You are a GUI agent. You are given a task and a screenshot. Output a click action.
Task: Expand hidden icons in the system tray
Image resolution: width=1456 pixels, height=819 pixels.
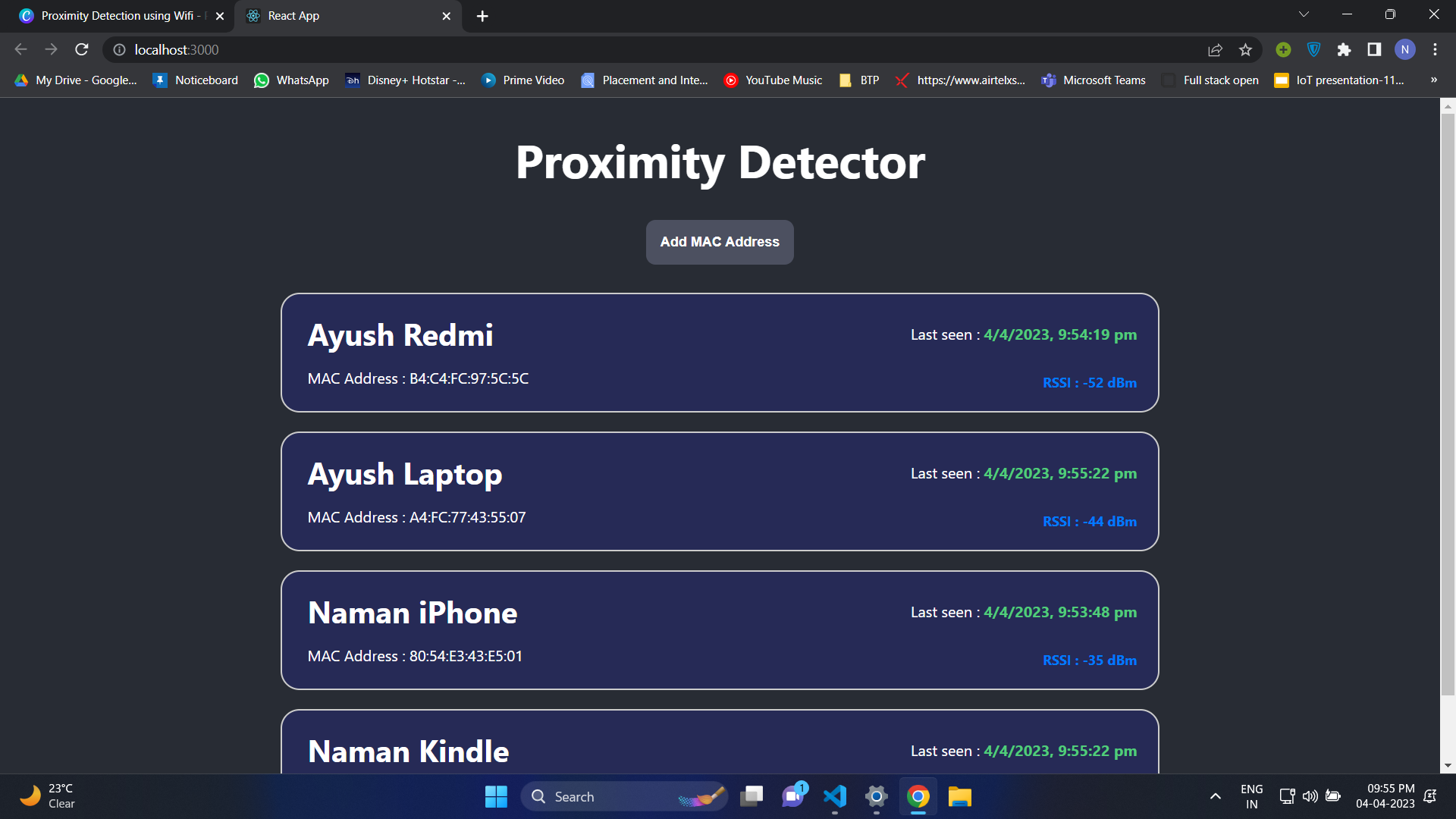[1214, 796]
